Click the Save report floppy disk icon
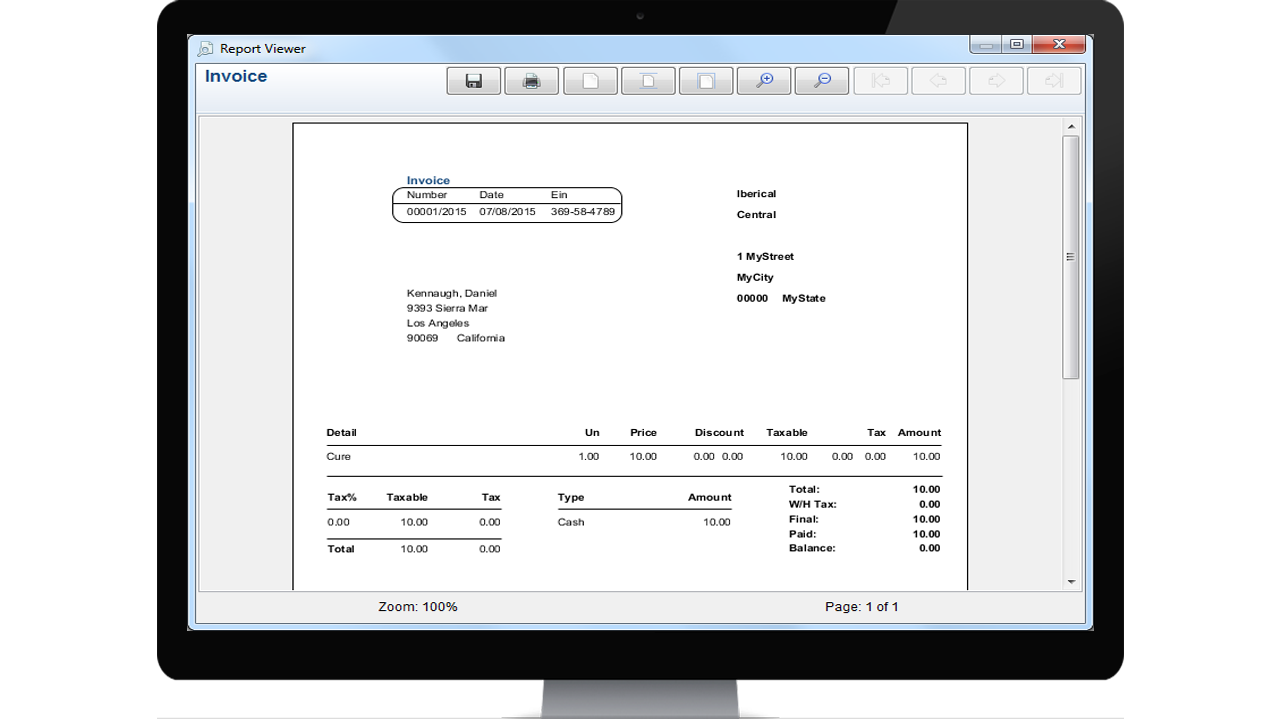1280x719 pixels. pos(474,81)
